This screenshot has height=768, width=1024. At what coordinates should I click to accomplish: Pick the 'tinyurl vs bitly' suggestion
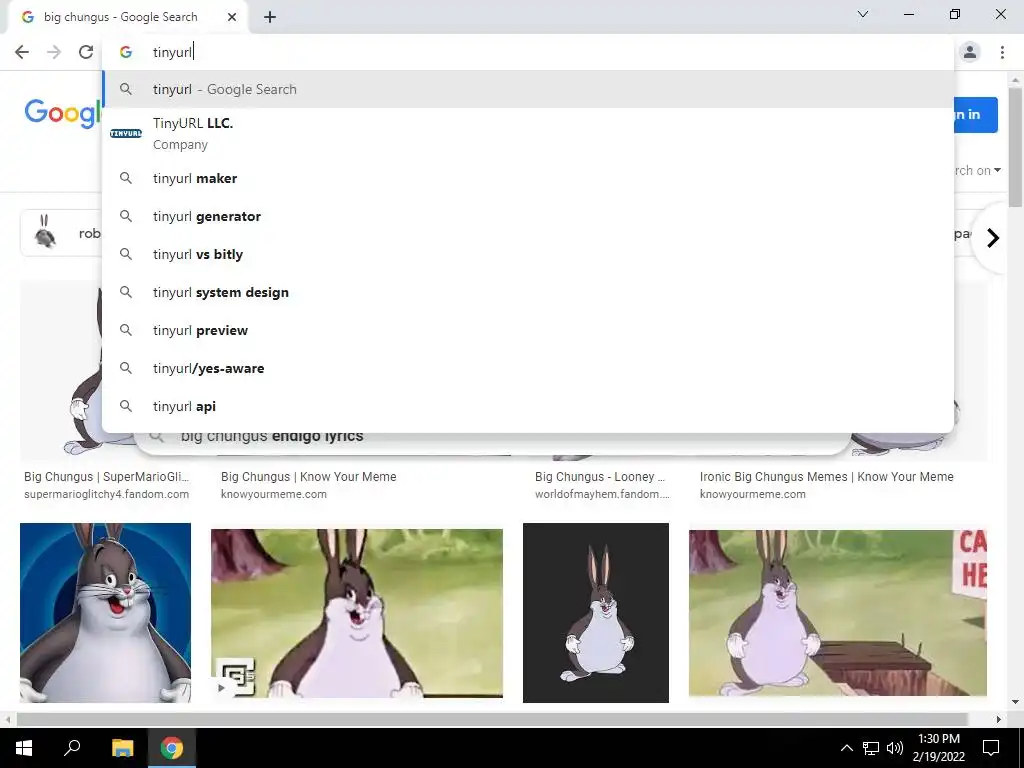528,254
